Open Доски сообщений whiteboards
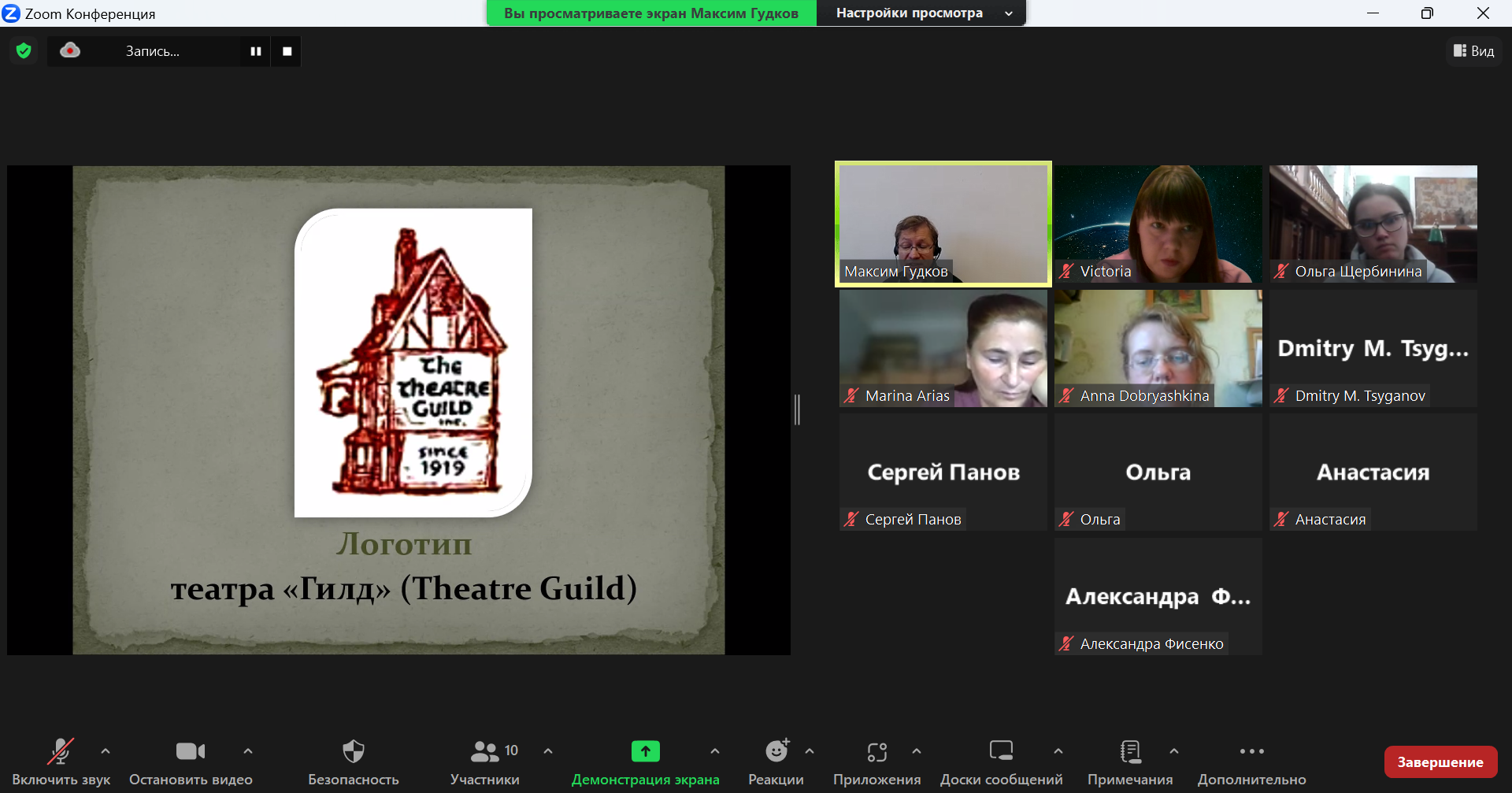Viewport: 1512px width, 793px height. point(1002,761)
